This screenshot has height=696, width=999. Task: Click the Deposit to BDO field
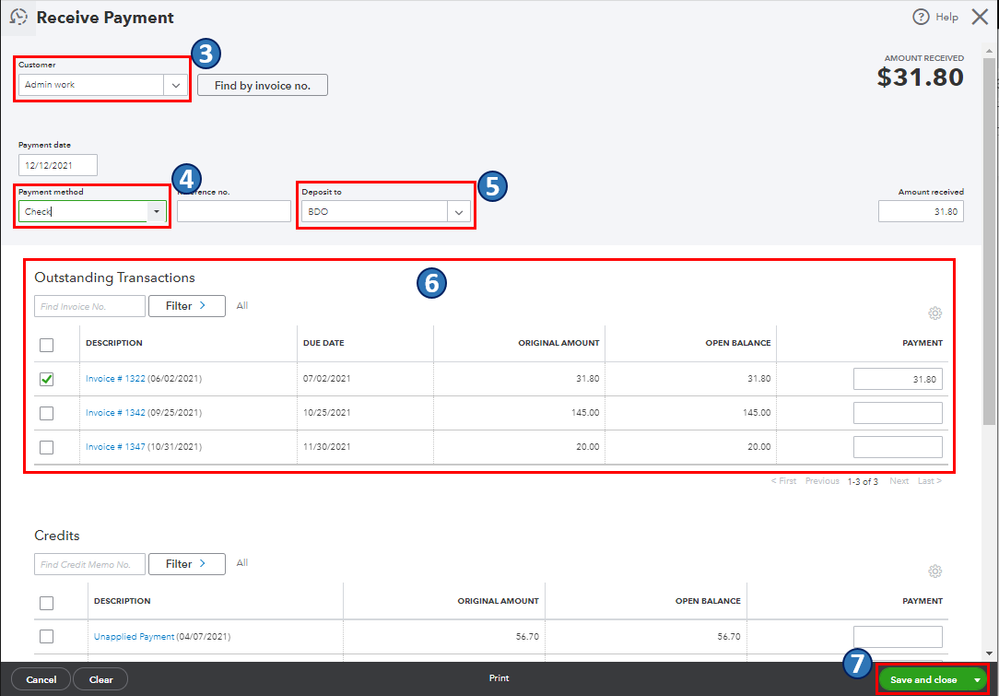point(375,212)
